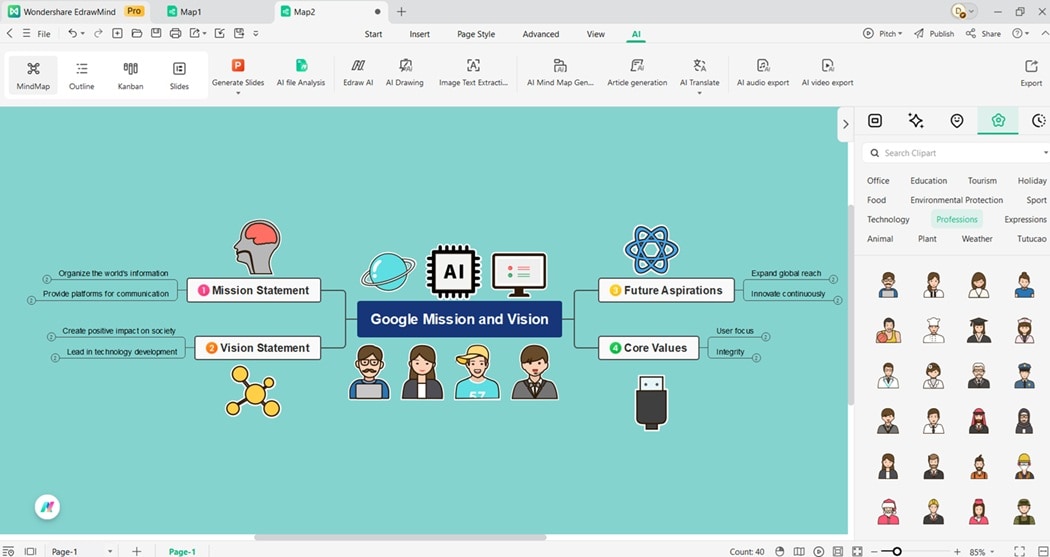Collapse the right side panel with the arrow

(x=845, y=124)
